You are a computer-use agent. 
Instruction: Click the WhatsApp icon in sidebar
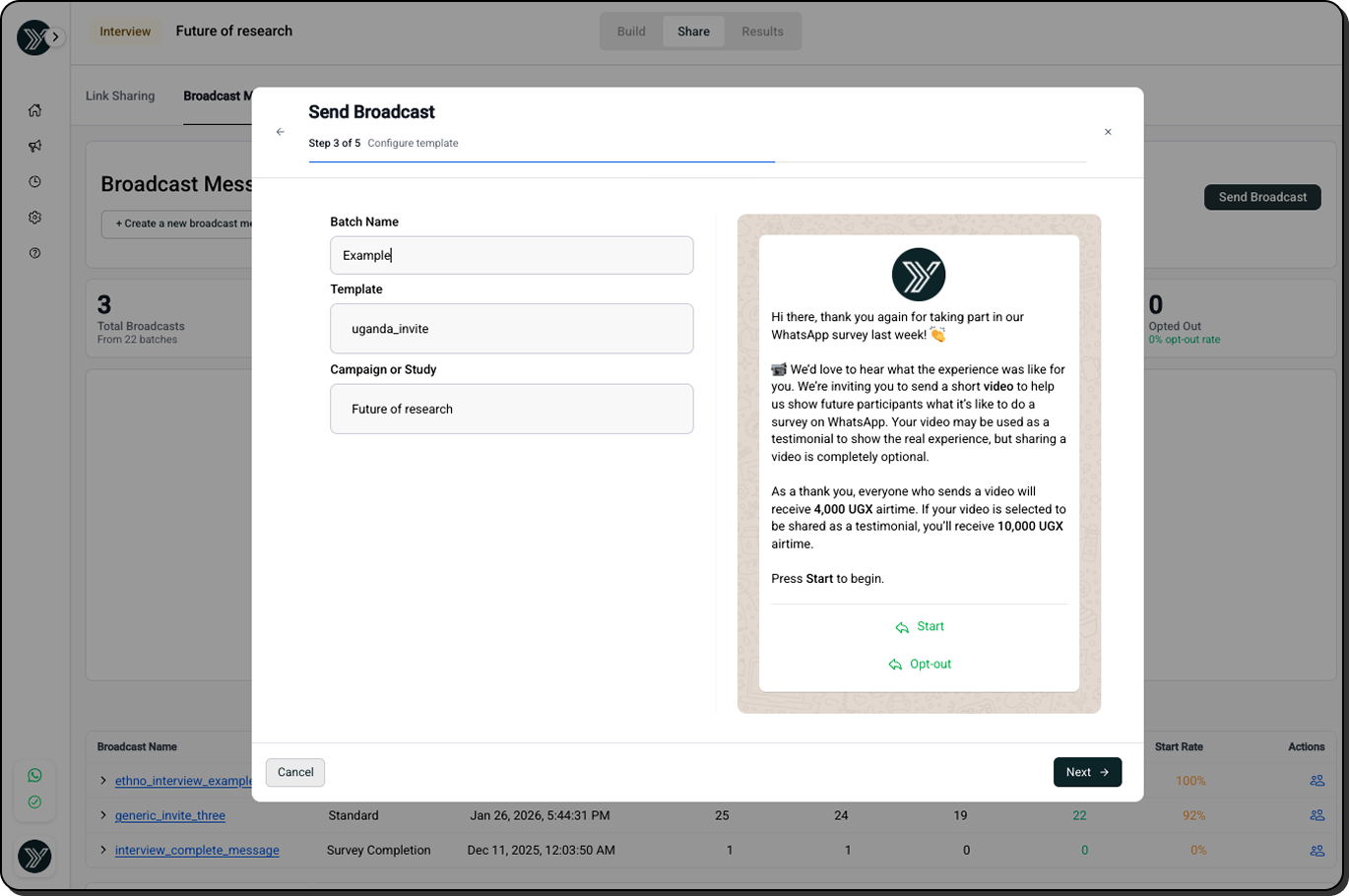(x=34, y=776)
